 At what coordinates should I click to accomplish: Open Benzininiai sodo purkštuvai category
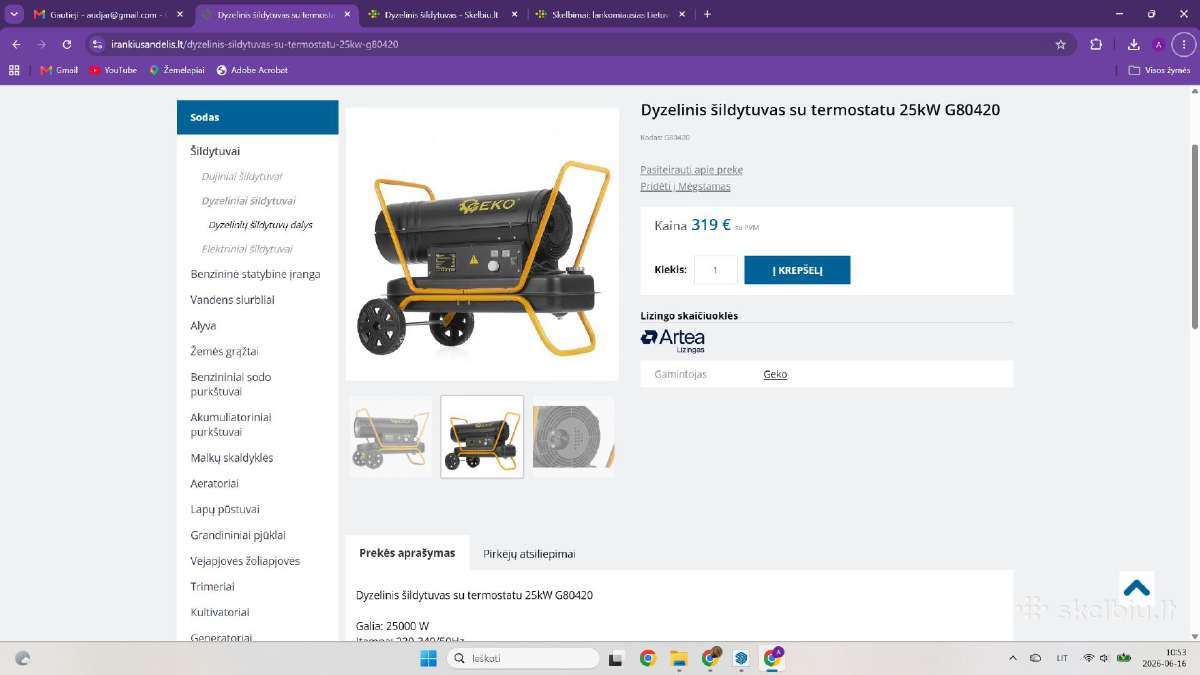tap(231, 384)
